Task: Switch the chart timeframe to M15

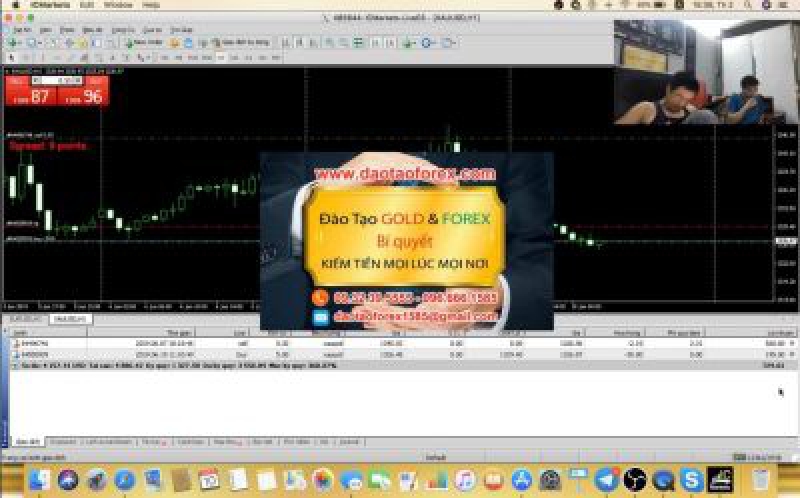Action: 192,58
